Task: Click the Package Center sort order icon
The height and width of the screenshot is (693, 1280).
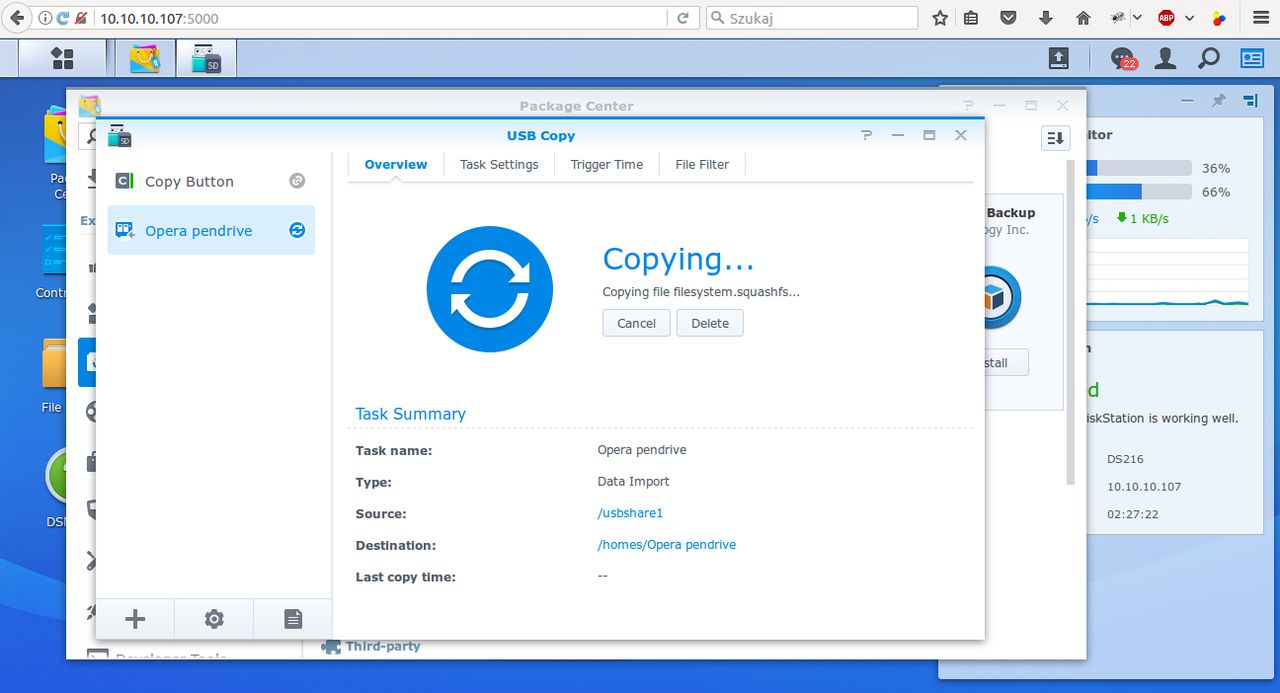Action: point(1055,138)
